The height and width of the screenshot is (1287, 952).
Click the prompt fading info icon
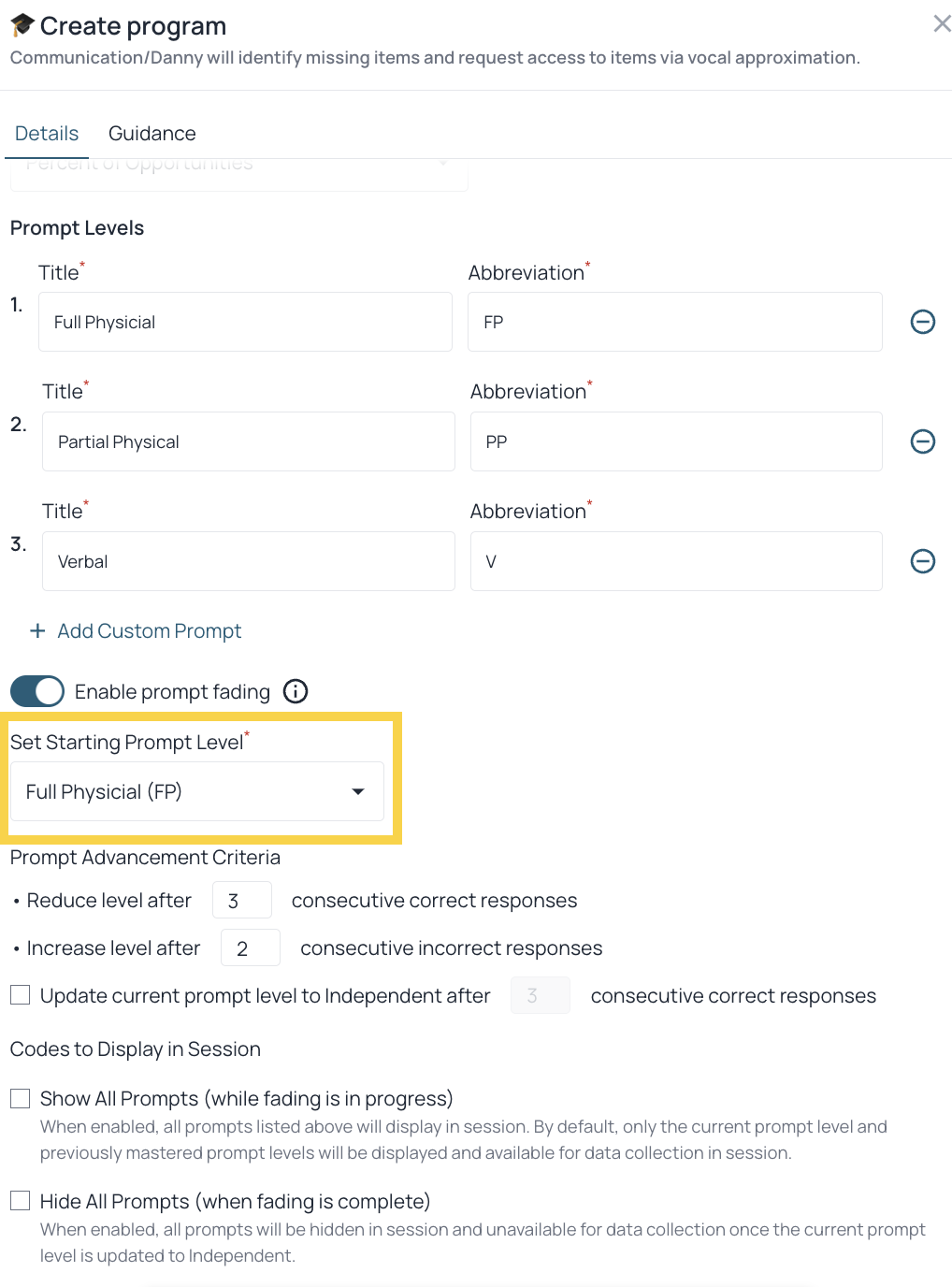[296, 691]
